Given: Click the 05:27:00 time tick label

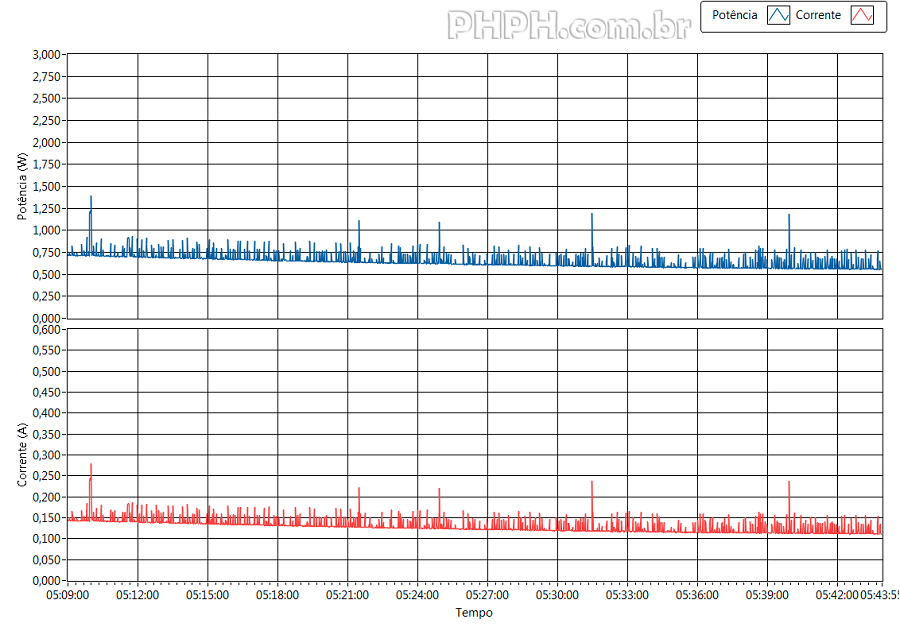Looking at the screenshot, I should tap(488, 595).
